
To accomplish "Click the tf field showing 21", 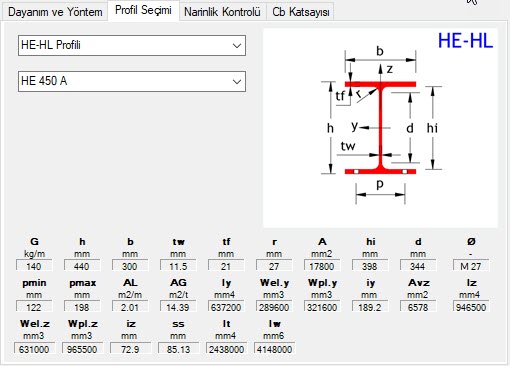I will point(226,266).
